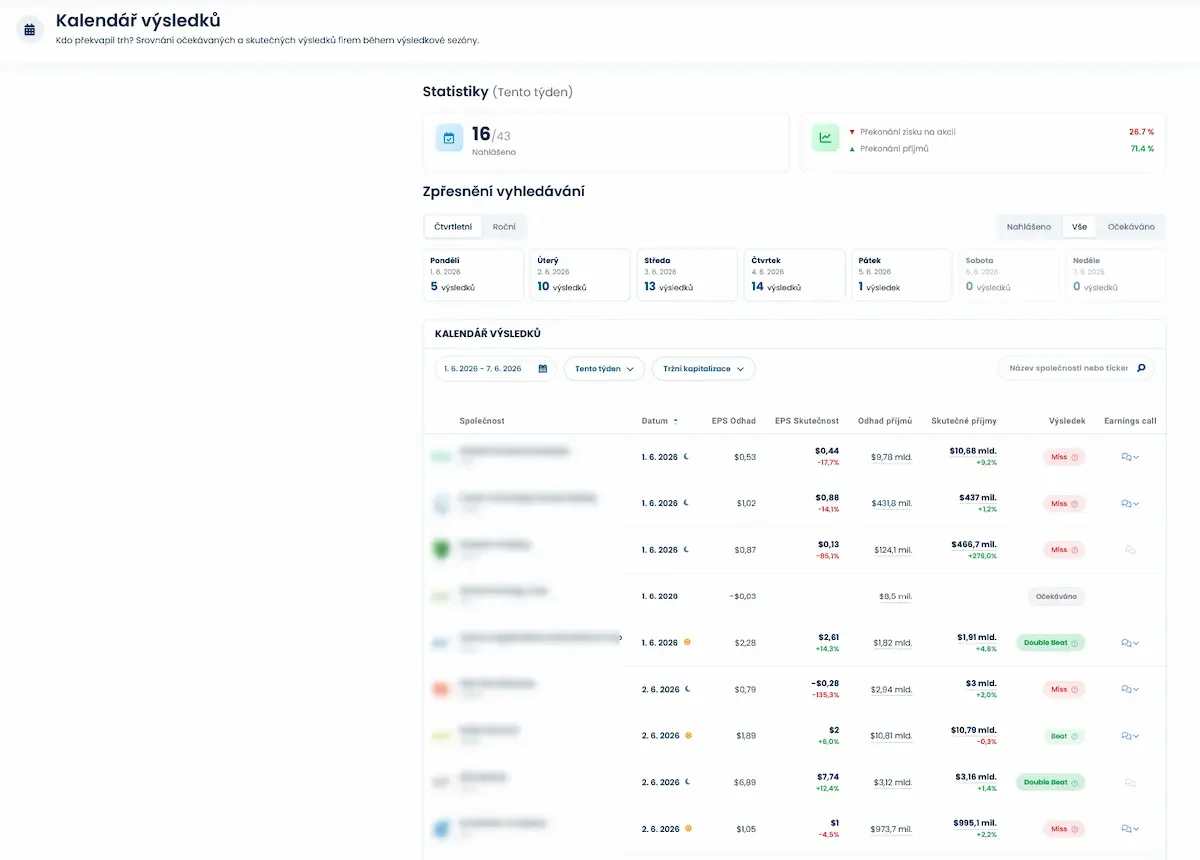Focus the Název společnosti nebo ticker search field
1200x860 pixels.
coord(1076,368)
